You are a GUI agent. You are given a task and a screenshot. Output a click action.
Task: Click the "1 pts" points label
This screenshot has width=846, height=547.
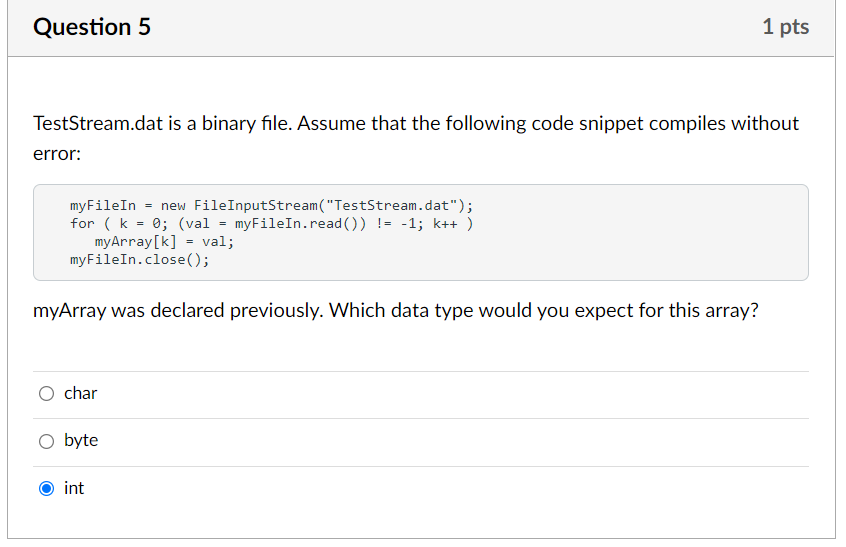click(785, 27)
